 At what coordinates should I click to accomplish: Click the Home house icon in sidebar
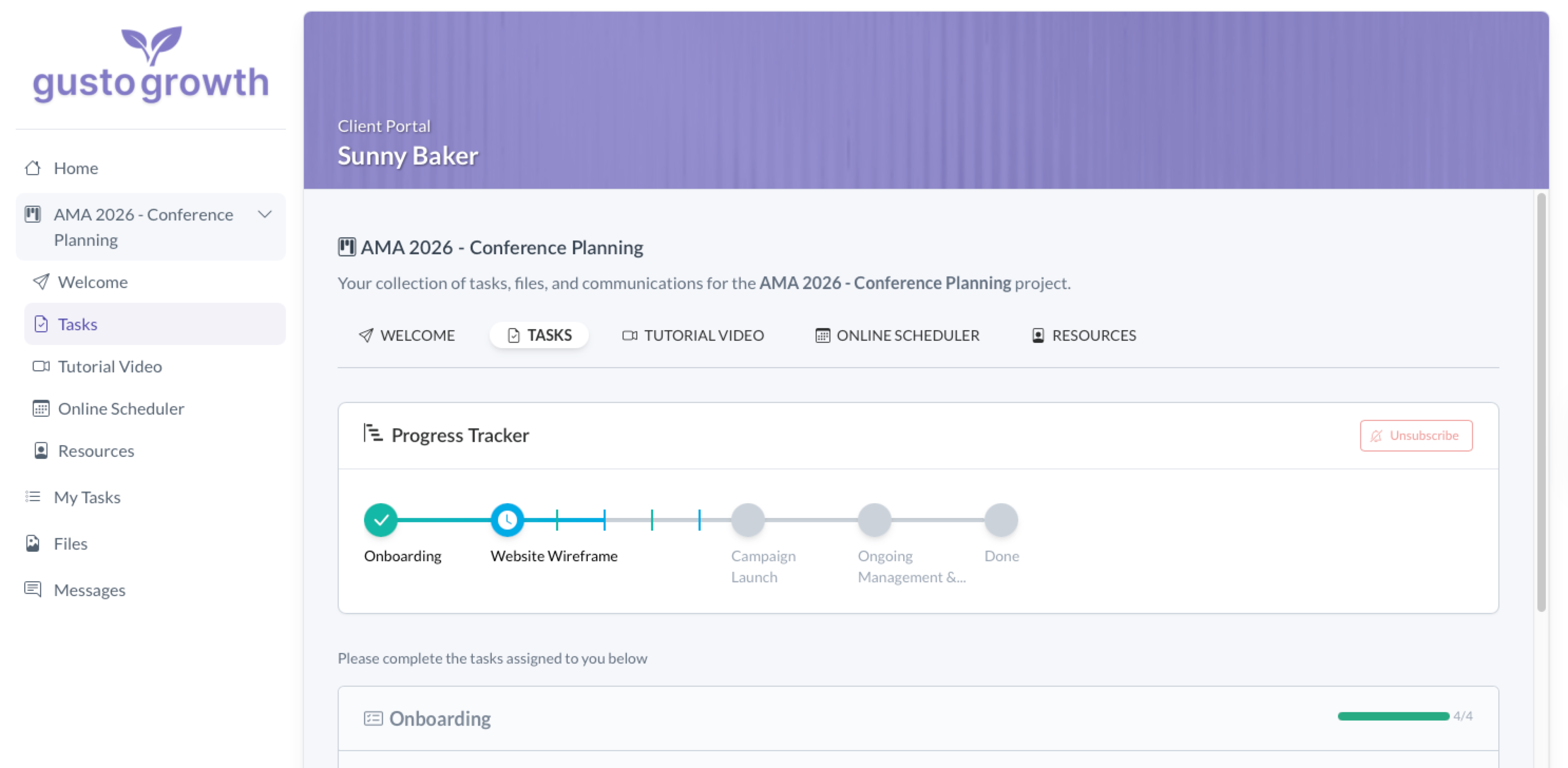tap(33, 168)
